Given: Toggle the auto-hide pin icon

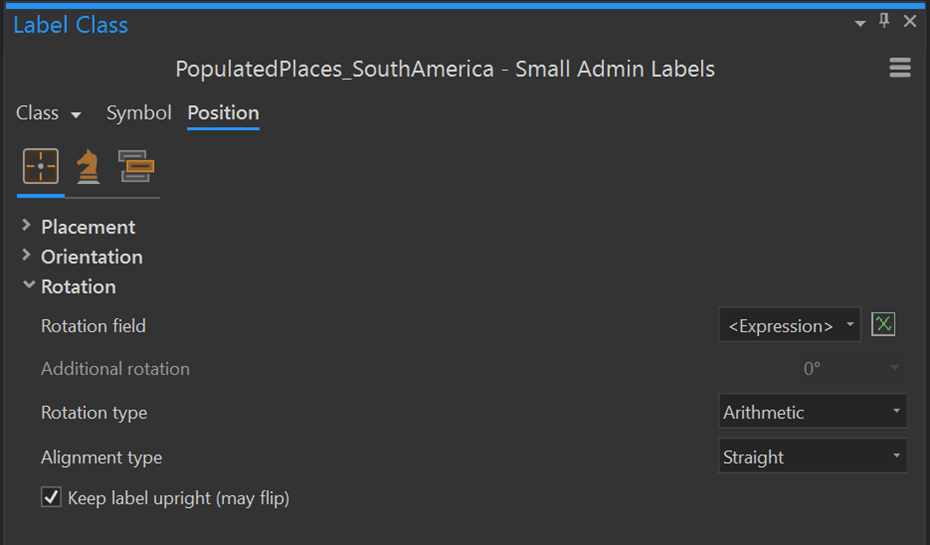Looking at the screenshot, I should coord(884,21).
